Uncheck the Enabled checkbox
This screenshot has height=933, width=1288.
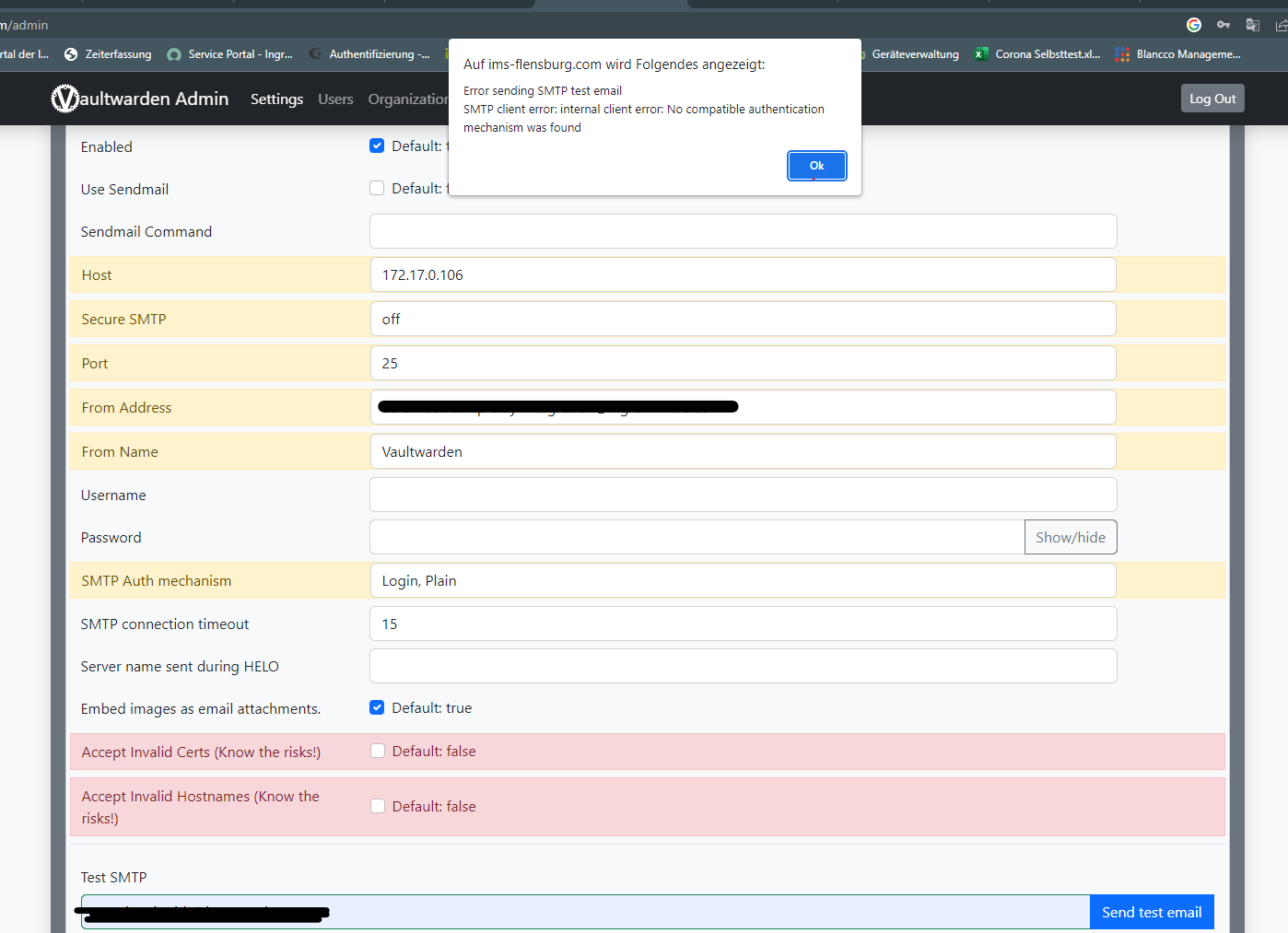pos(377,146)
